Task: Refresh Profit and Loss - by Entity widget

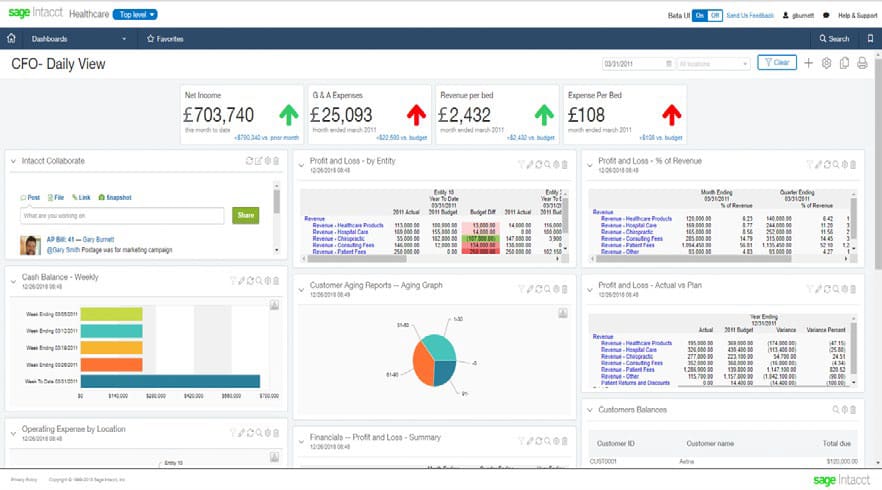Action: pyautogui.click(x=539, y=164)
